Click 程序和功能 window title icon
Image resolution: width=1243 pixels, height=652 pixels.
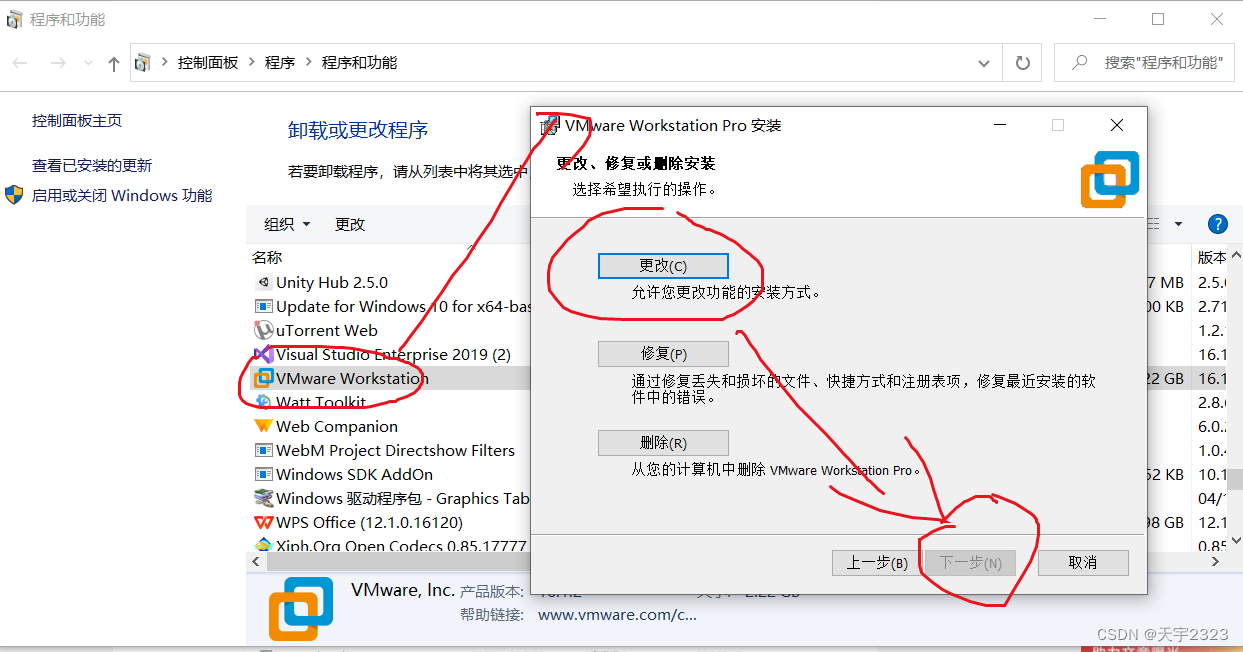point(14,20)
